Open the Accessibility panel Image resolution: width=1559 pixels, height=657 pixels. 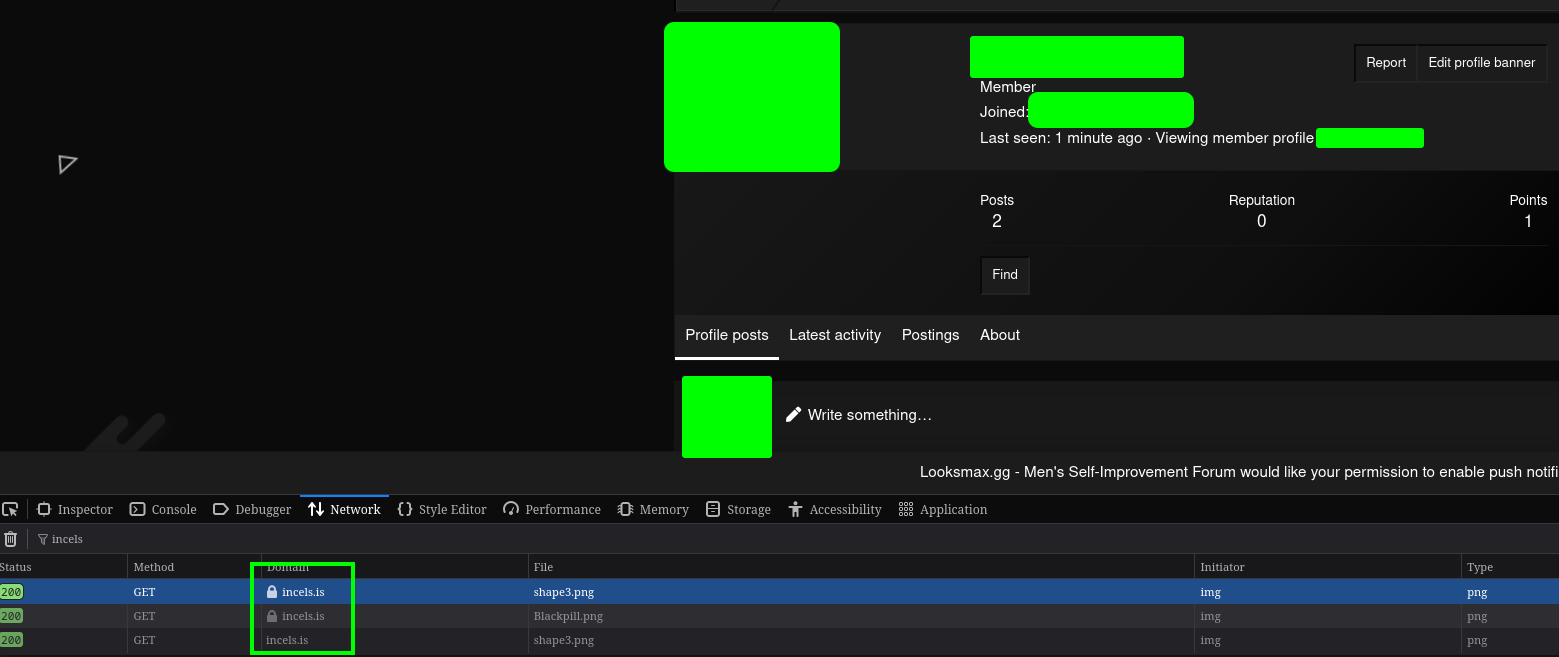point(834,509)
